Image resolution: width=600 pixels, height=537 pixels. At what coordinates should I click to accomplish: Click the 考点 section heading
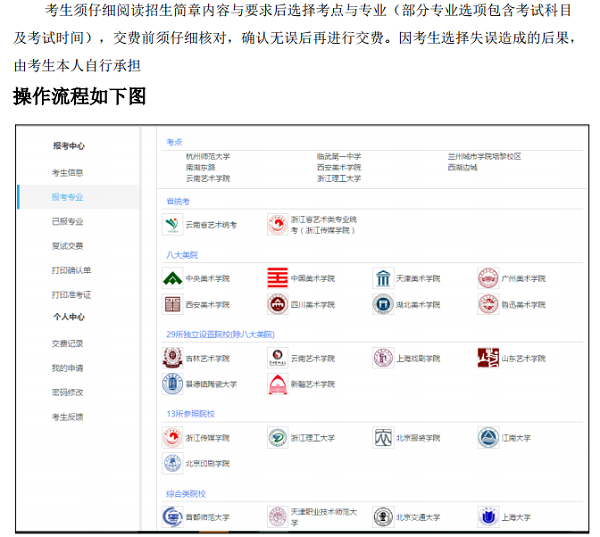pos(174,142)
